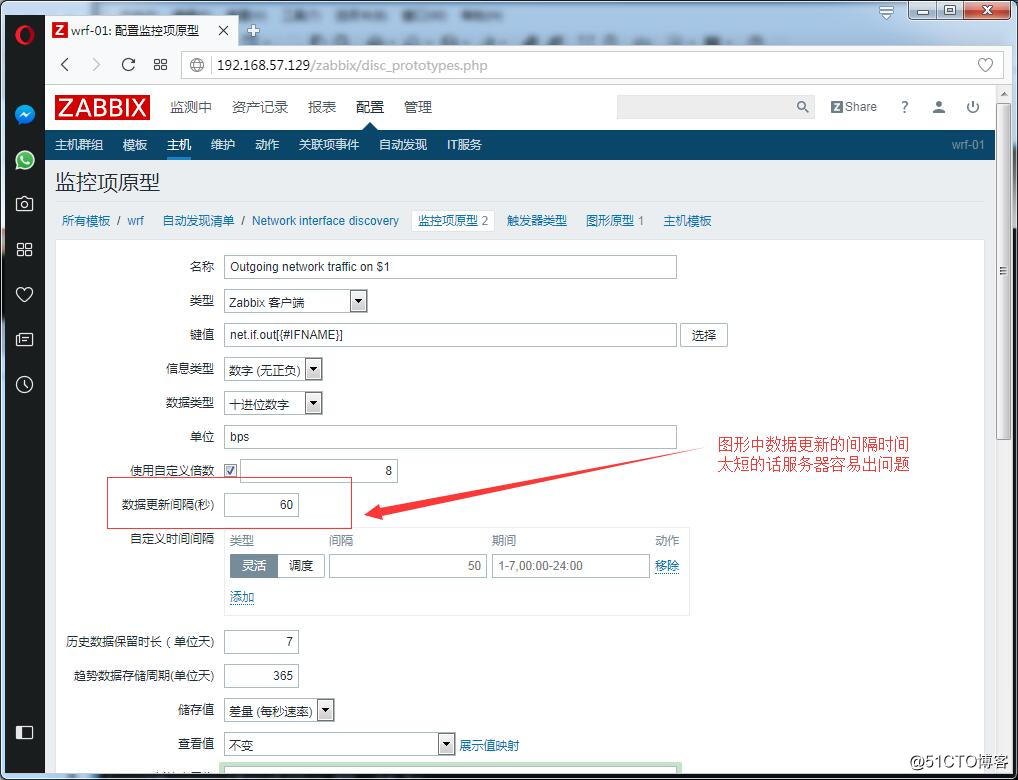Screen dimensions: 1018x780
Task: Open the wrf breadcrumb link
Action: click(x=135, y=221)
